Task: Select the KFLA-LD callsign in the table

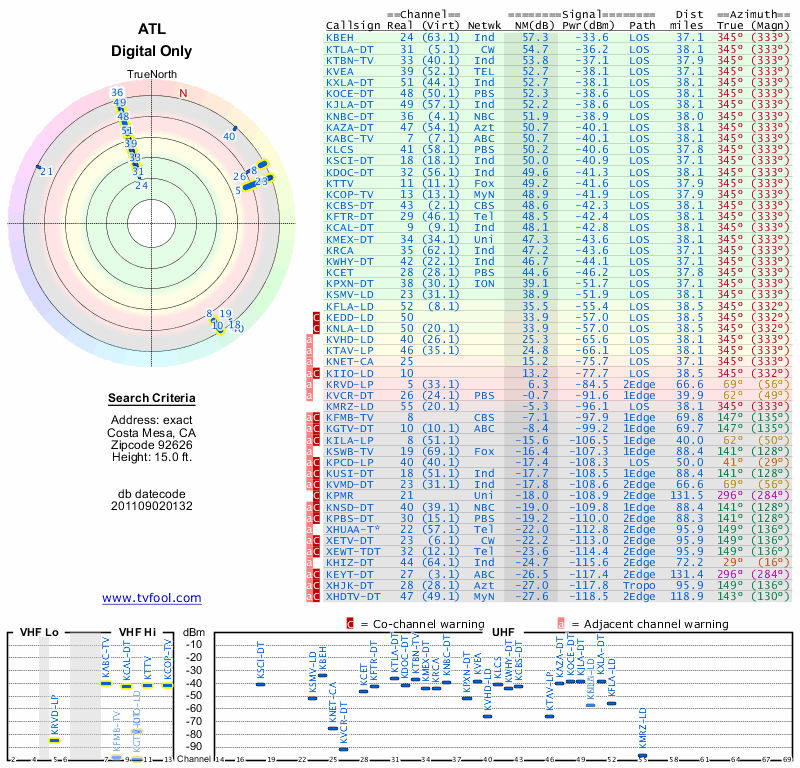Action: pos(350,307)
